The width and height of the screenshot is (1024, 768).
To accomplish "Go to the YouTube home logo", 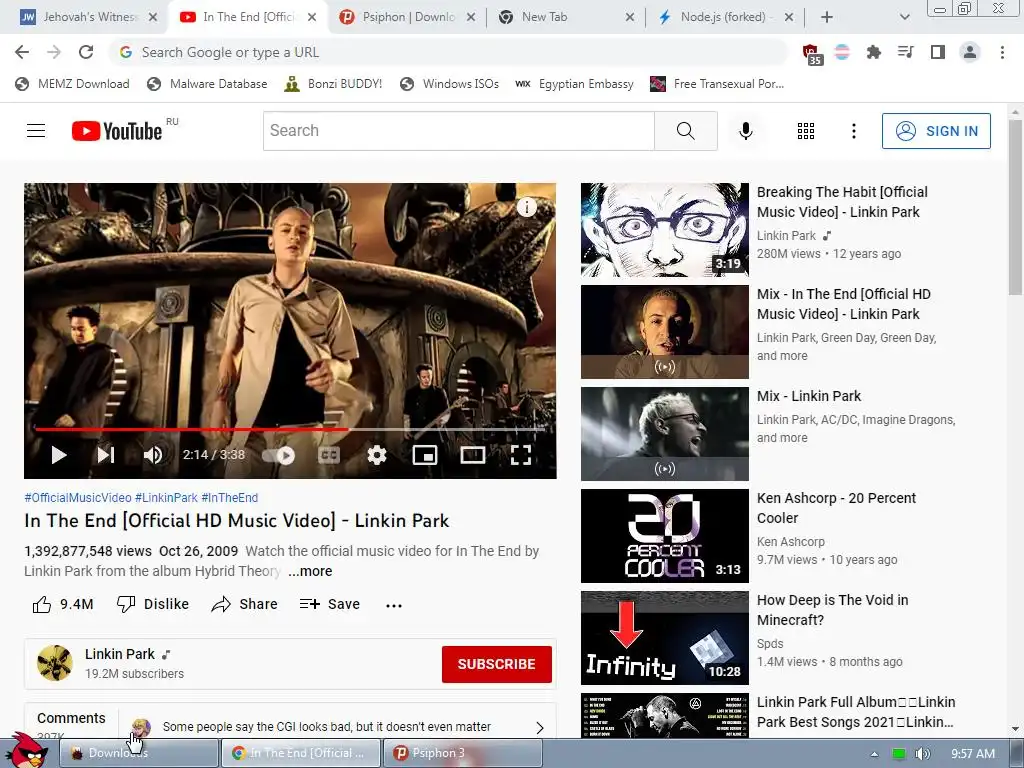I will tap(117, 131).
